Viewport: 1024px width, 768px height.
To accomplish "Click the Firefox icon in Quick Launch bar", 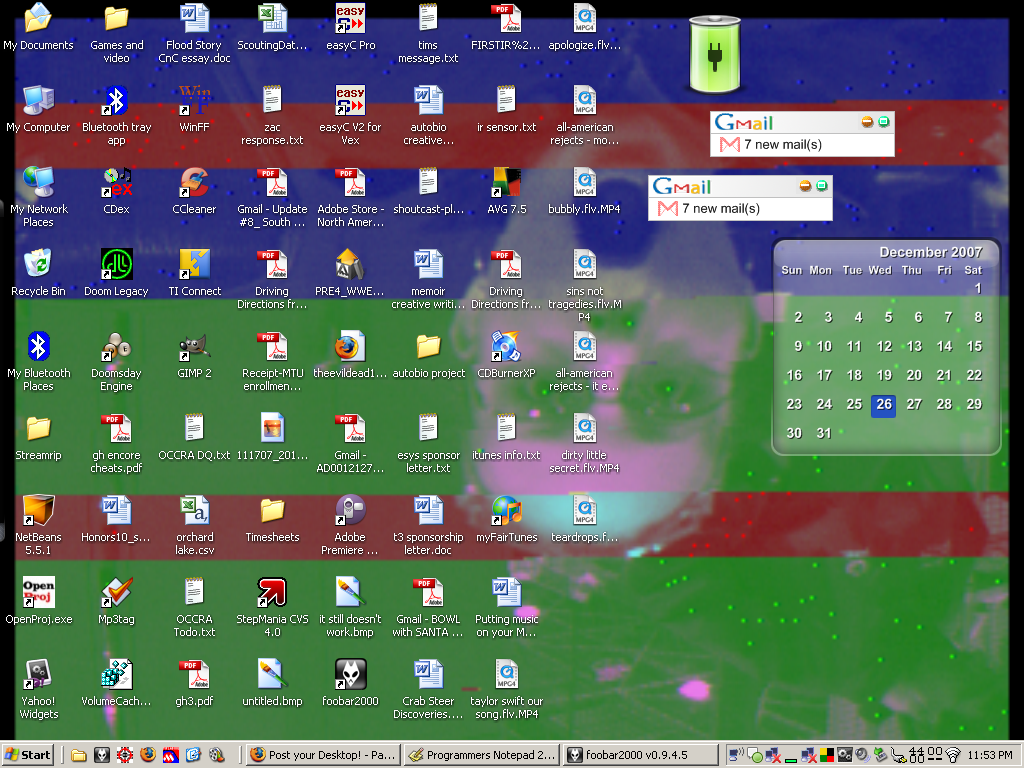I will tap(147, 755).
